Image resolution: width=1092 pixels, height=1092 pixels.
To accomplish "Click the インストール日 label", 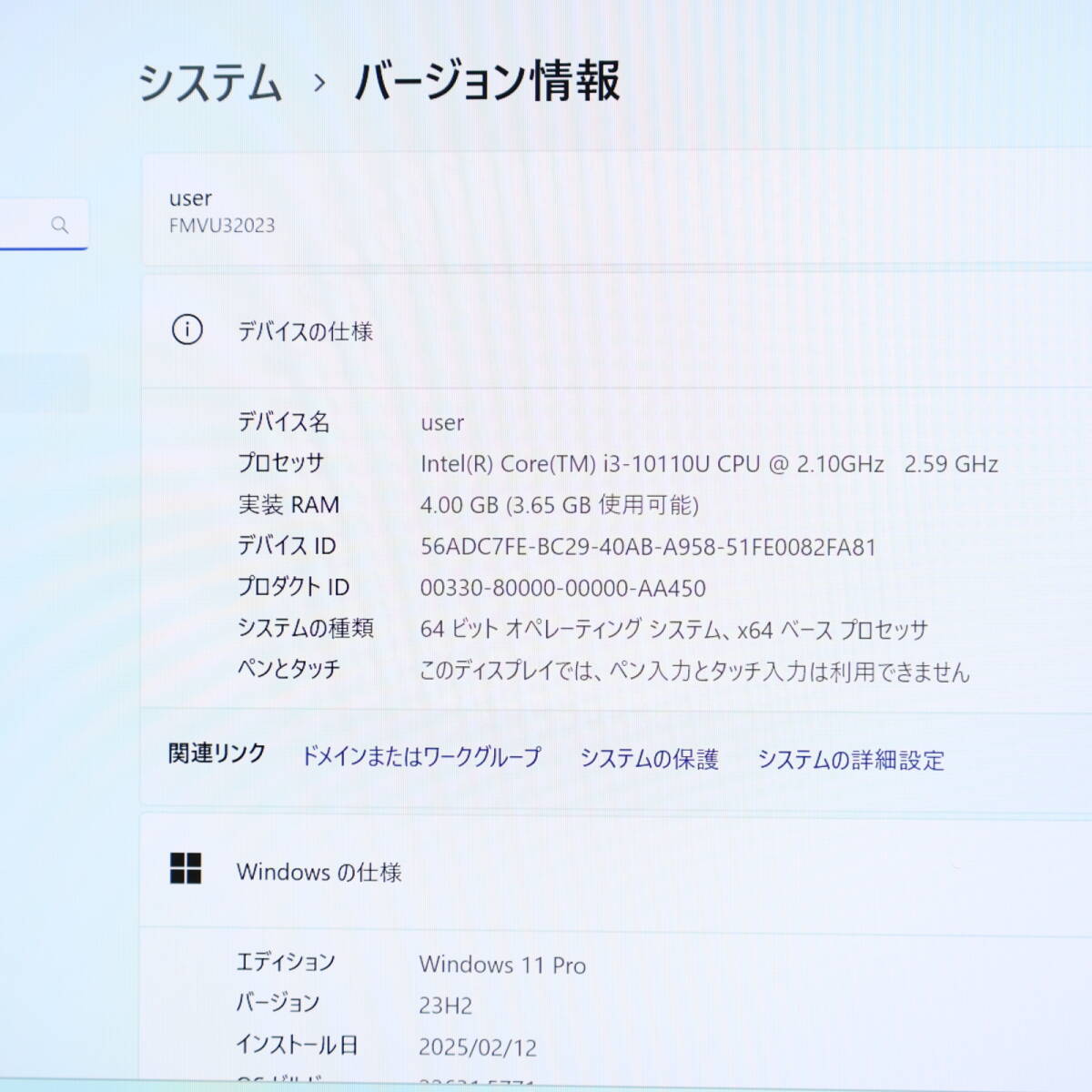I will pyautogui.click(x=297, y=1045).
